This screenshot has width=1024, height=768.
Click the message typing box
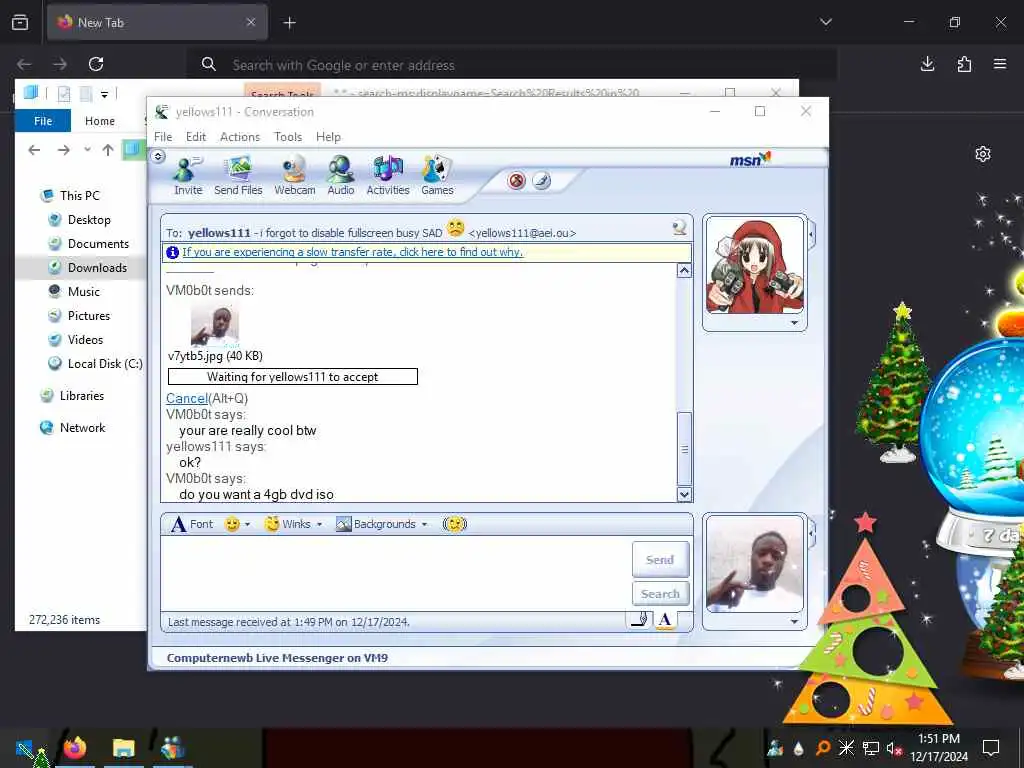396,573
